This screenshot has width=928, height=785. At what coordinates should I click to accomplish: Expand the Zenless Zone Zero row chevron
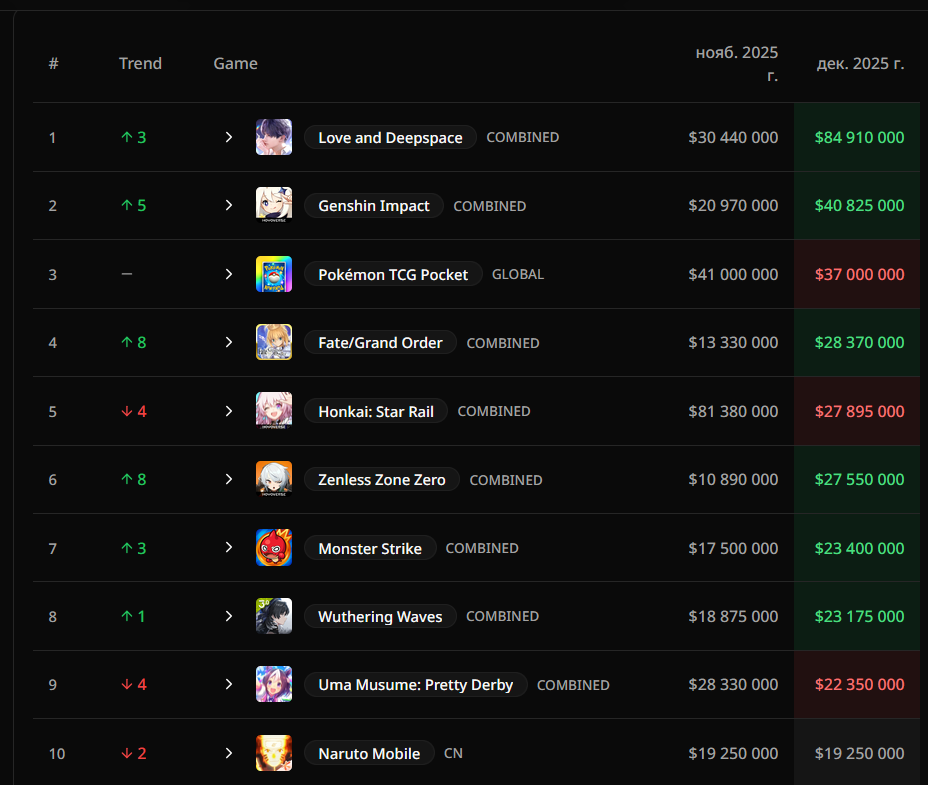coord(229,479)
